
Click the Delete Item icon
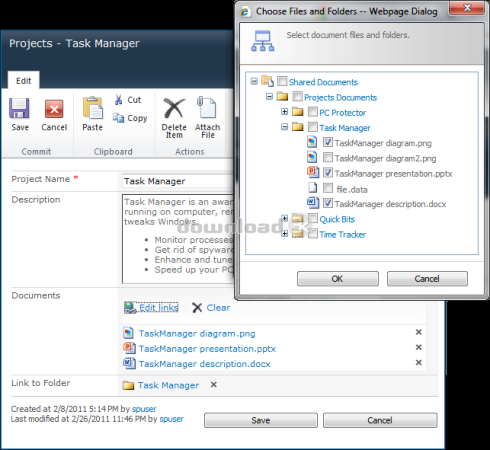point(174,108)
